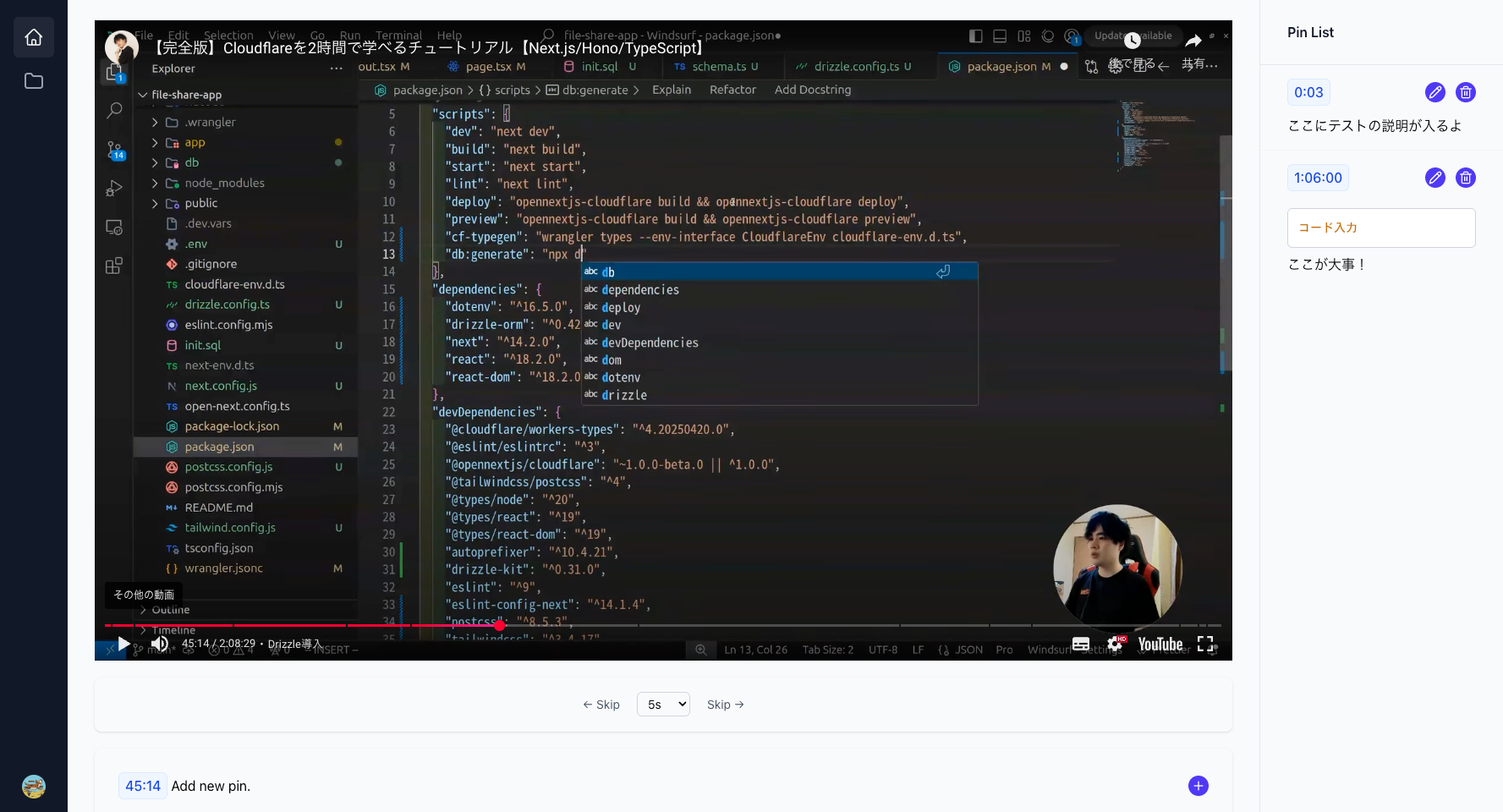Viewport: 1503px width, 812px height.
Task: Click the ここが大事！ pin description
Action: click(1327, 265)
